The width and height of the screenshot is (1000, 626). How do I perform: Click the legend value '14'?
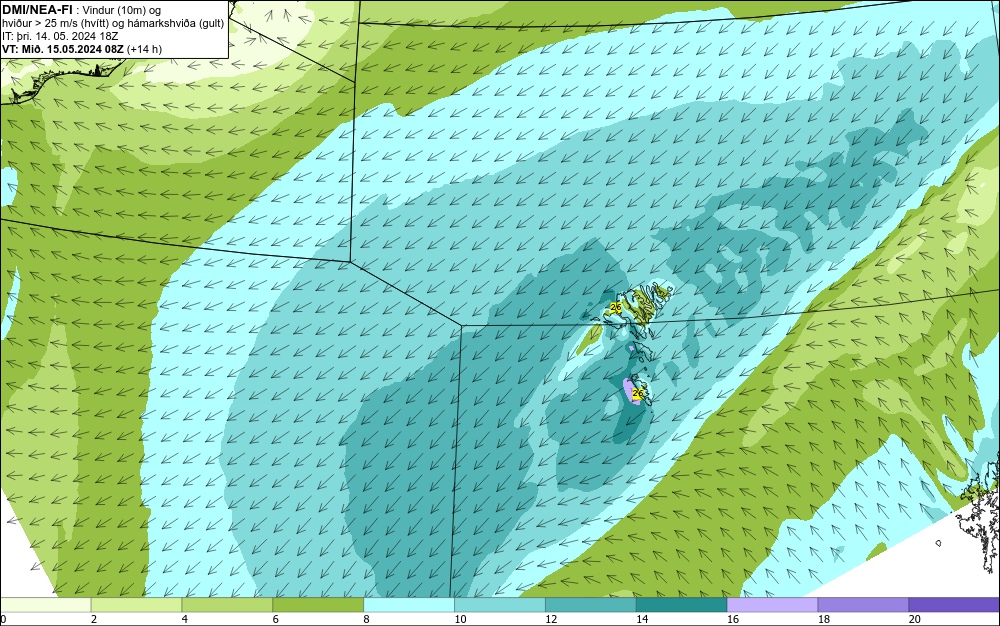click(642, 619)
